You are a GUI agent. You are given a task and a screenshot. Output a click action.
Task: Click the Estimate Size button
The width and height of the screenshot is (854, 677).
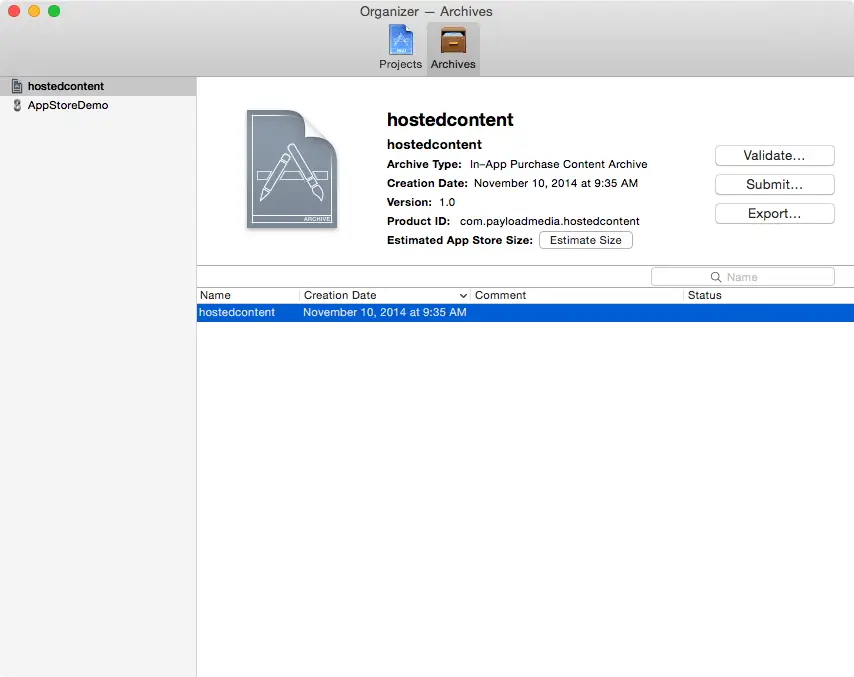[x=585, y=240]
